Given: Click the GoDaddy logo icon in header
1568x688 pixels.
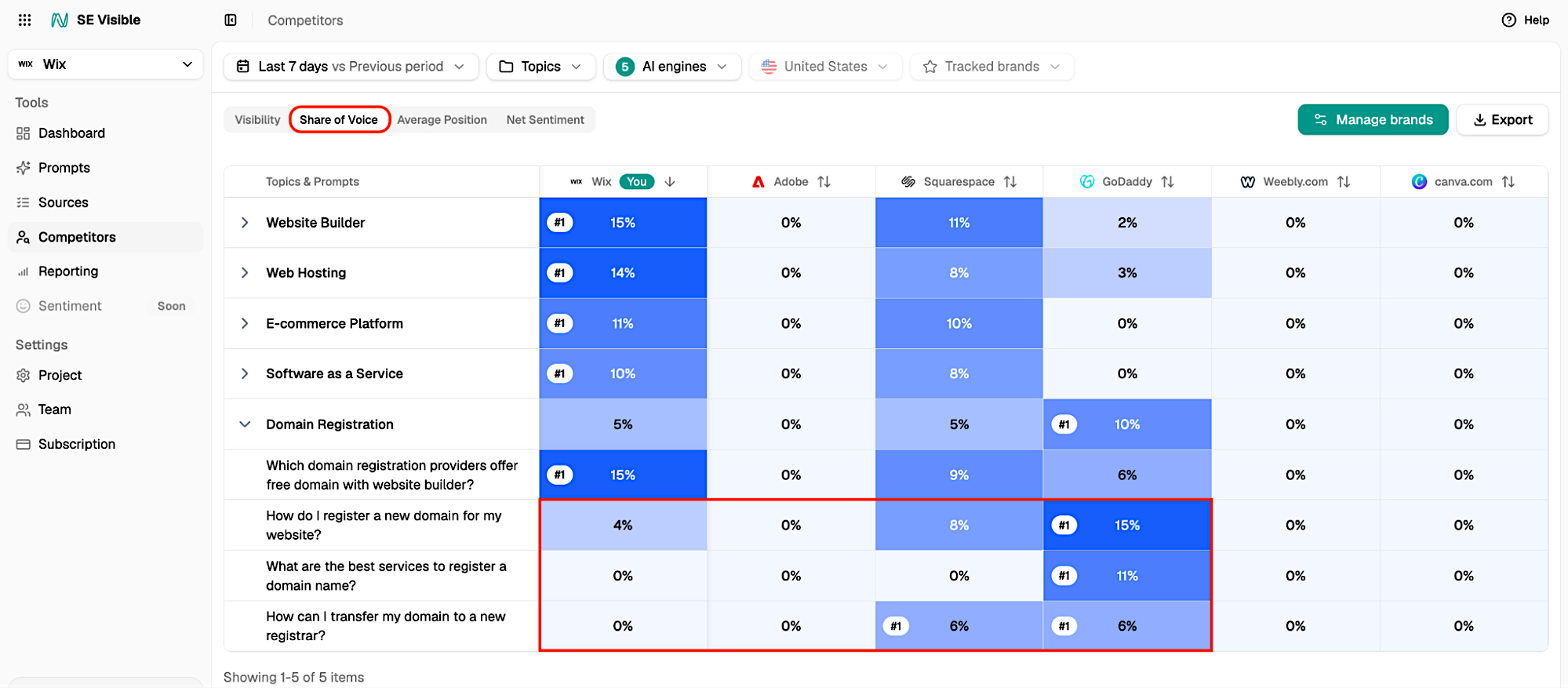Looking at the screenshot, I should (x=1087, y=182).
